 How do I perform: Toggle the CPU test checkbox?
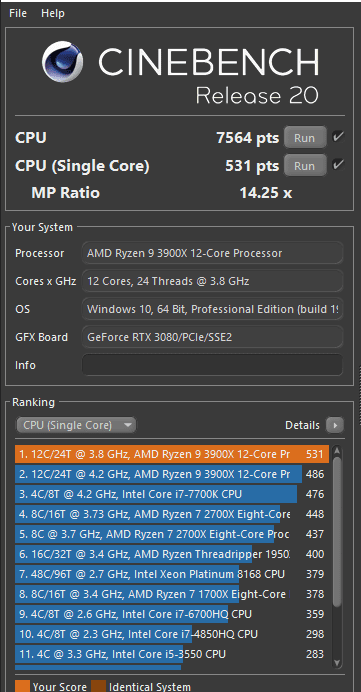[338, 137]
